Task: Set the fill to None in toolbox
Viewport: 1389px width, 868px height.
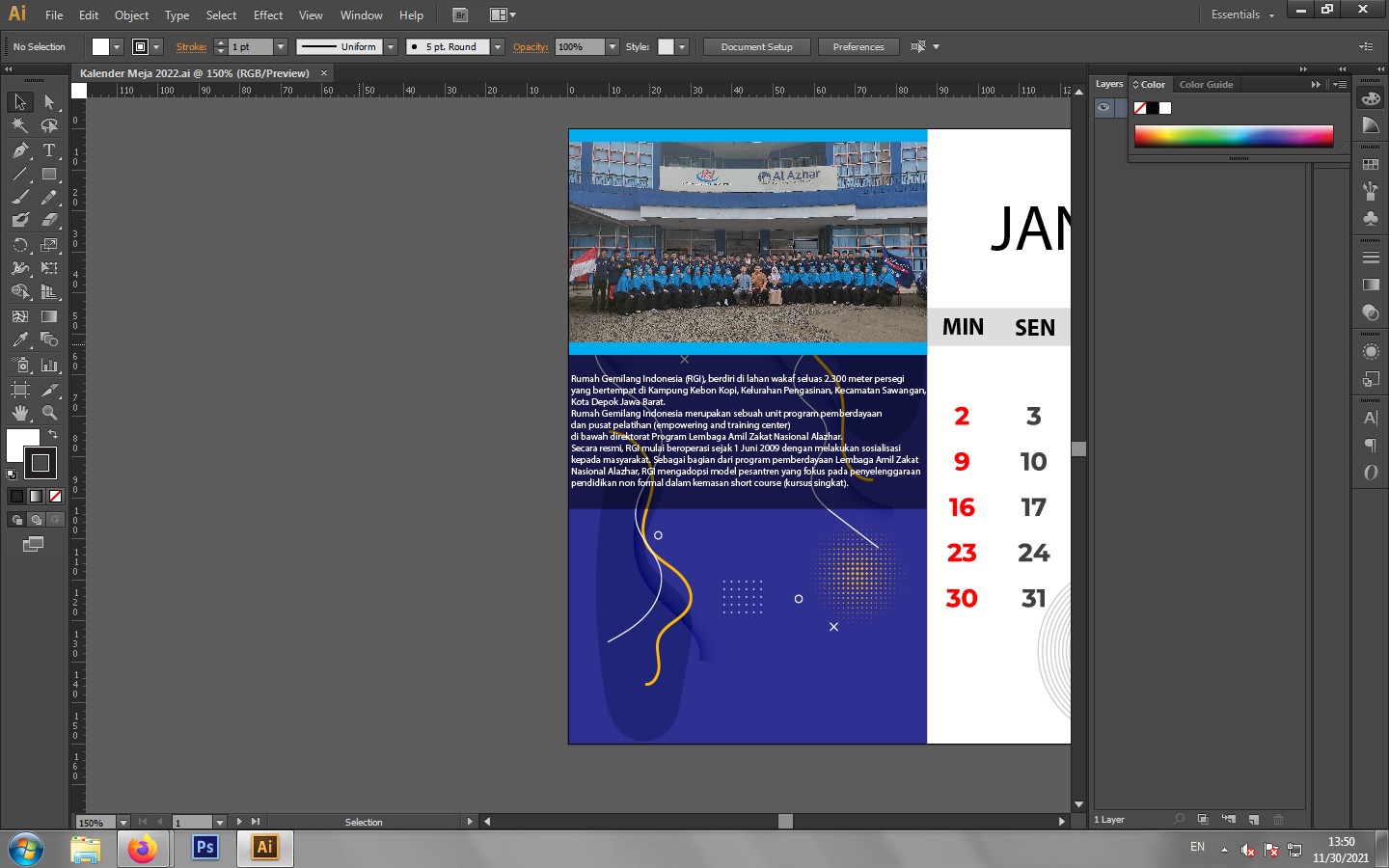Action: [55, 496]
